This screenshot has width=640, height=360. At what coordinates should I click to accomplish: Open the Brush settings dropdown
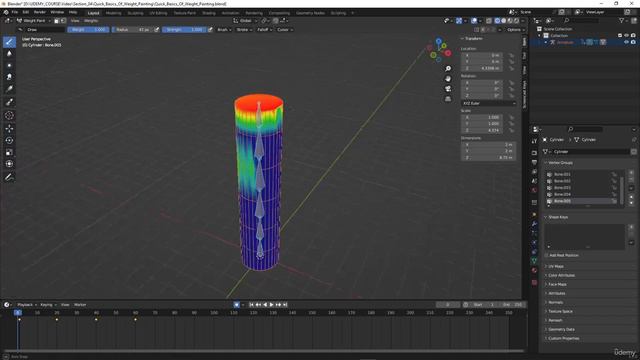[x=224, y=29]
